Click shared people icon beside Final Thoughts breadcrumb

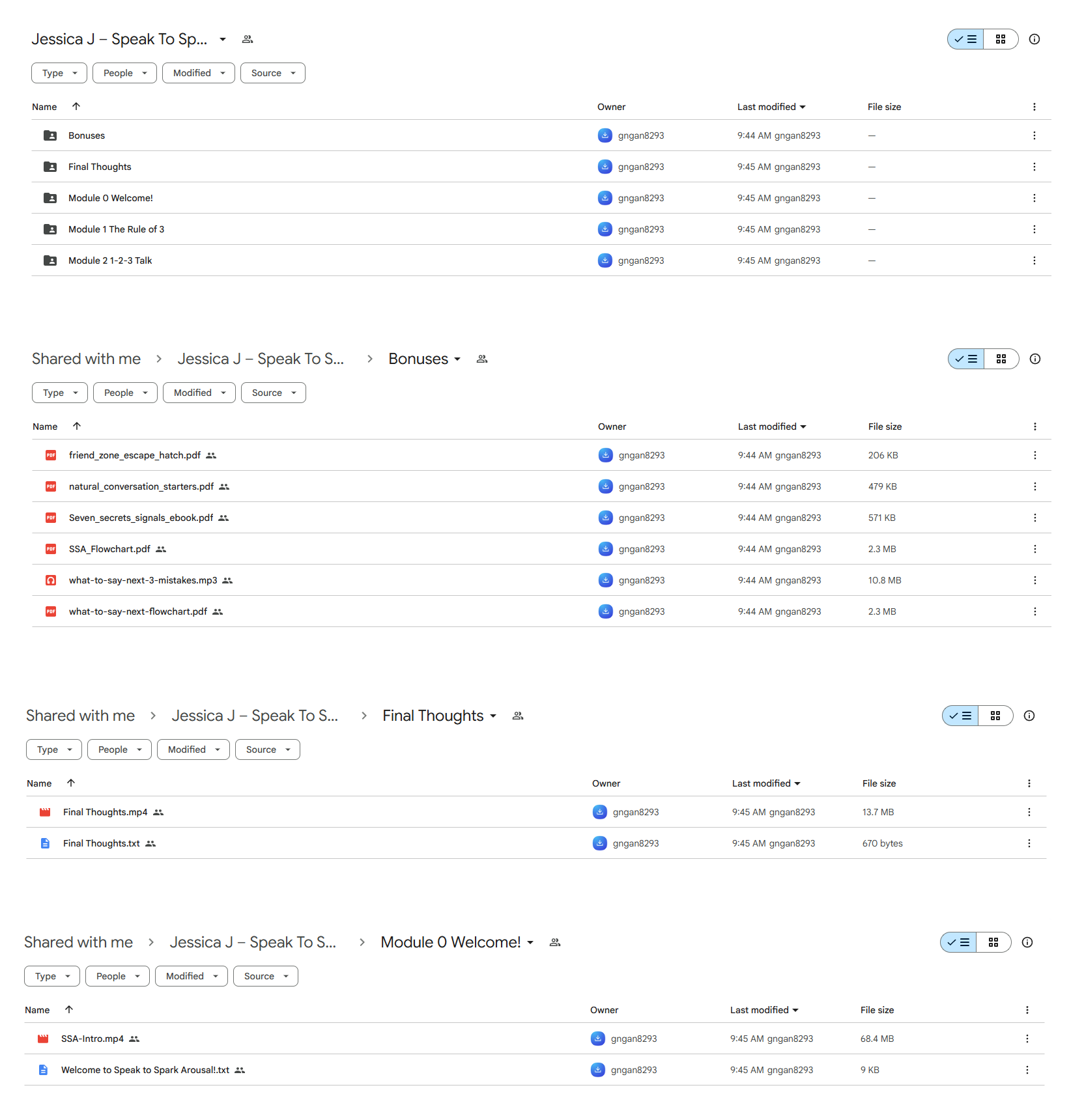518,716
